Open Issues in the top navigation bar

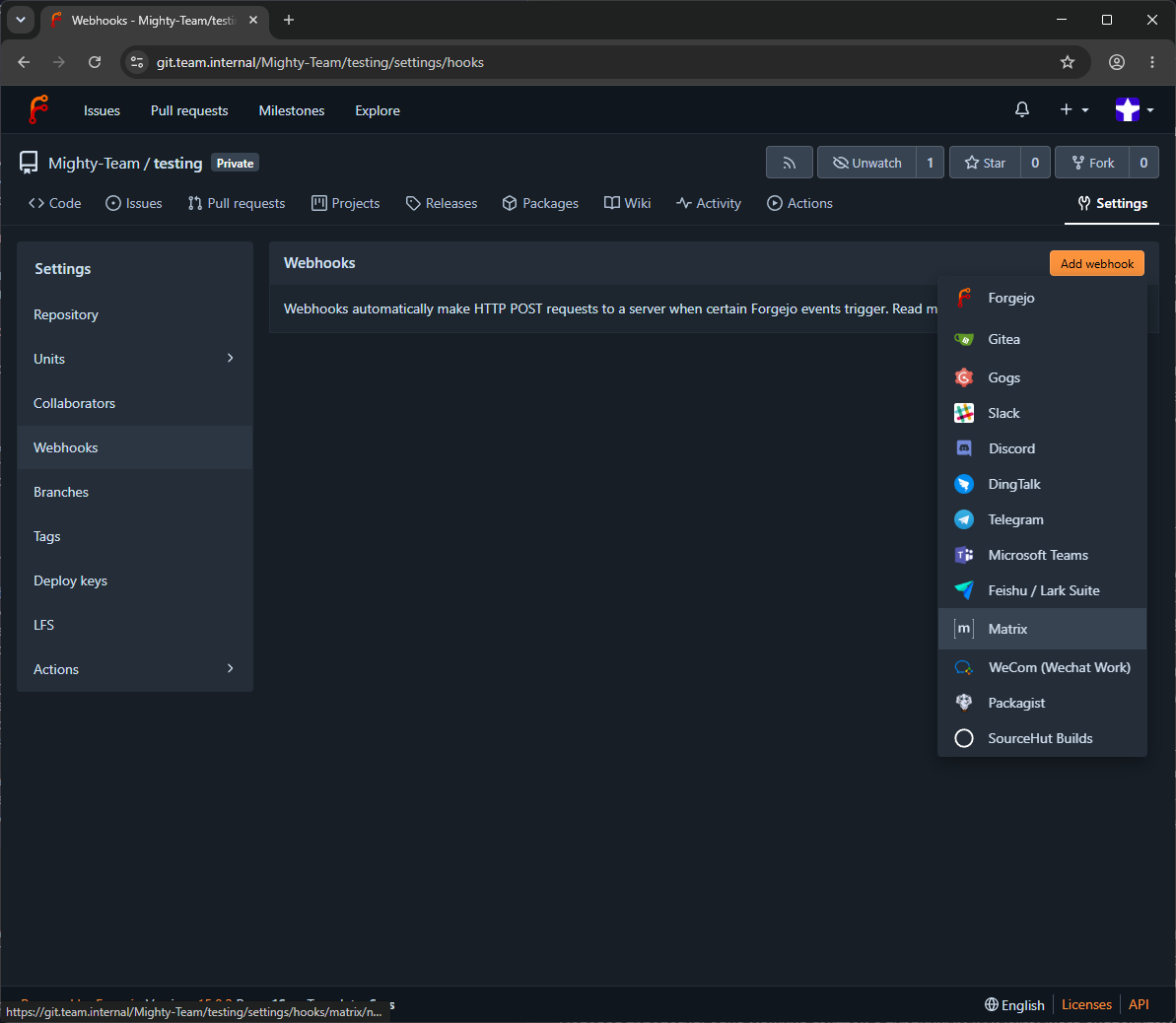102,110
